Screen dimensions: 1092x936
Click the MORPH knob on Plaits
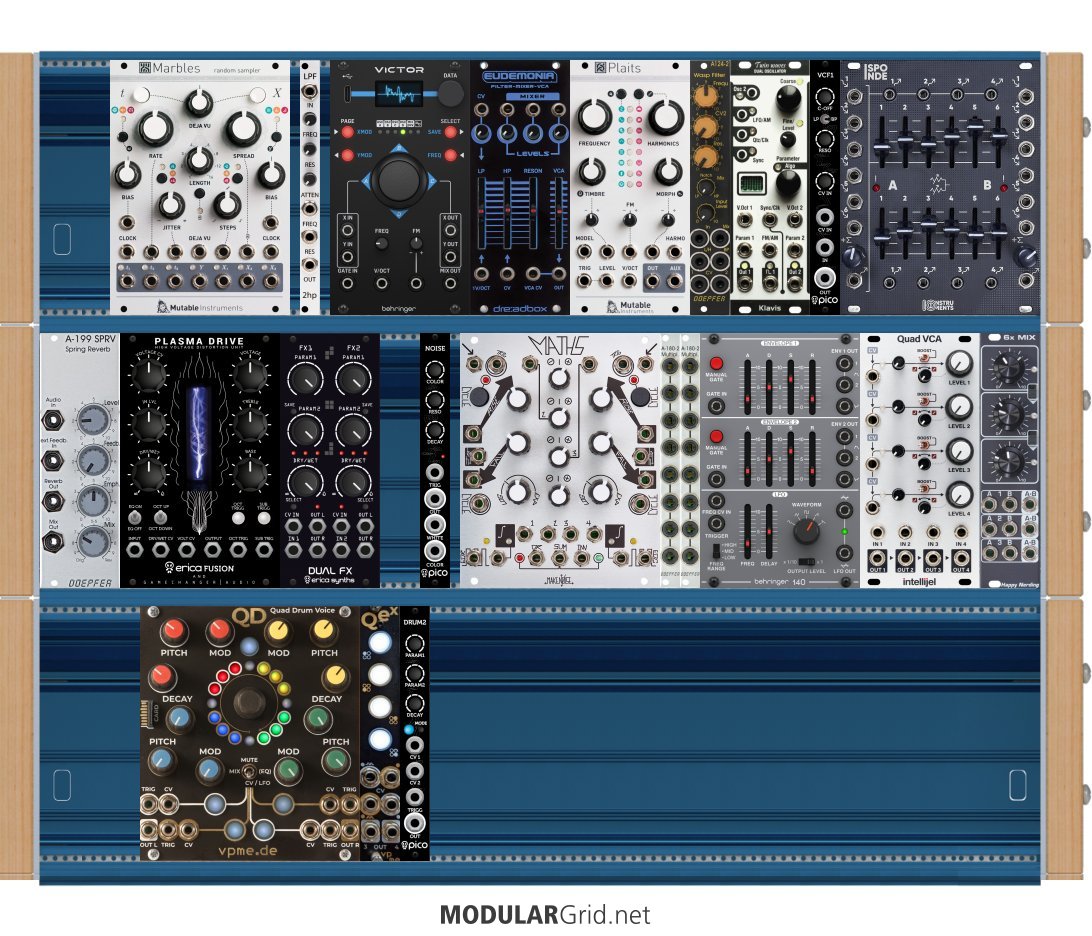tap(668, 171)
